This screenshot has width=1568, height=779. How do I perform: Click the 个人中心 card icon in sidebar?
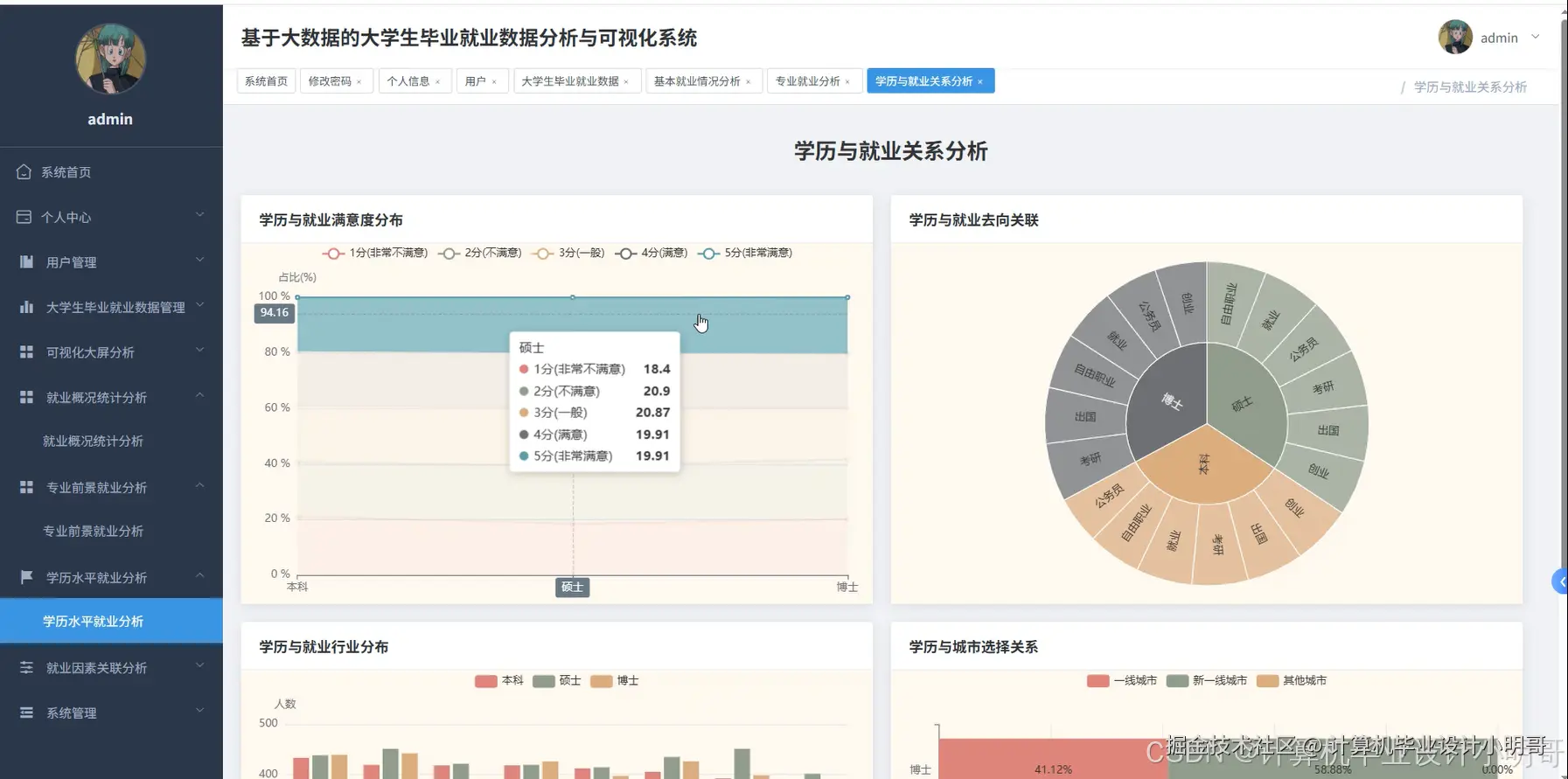coord(24,217)
